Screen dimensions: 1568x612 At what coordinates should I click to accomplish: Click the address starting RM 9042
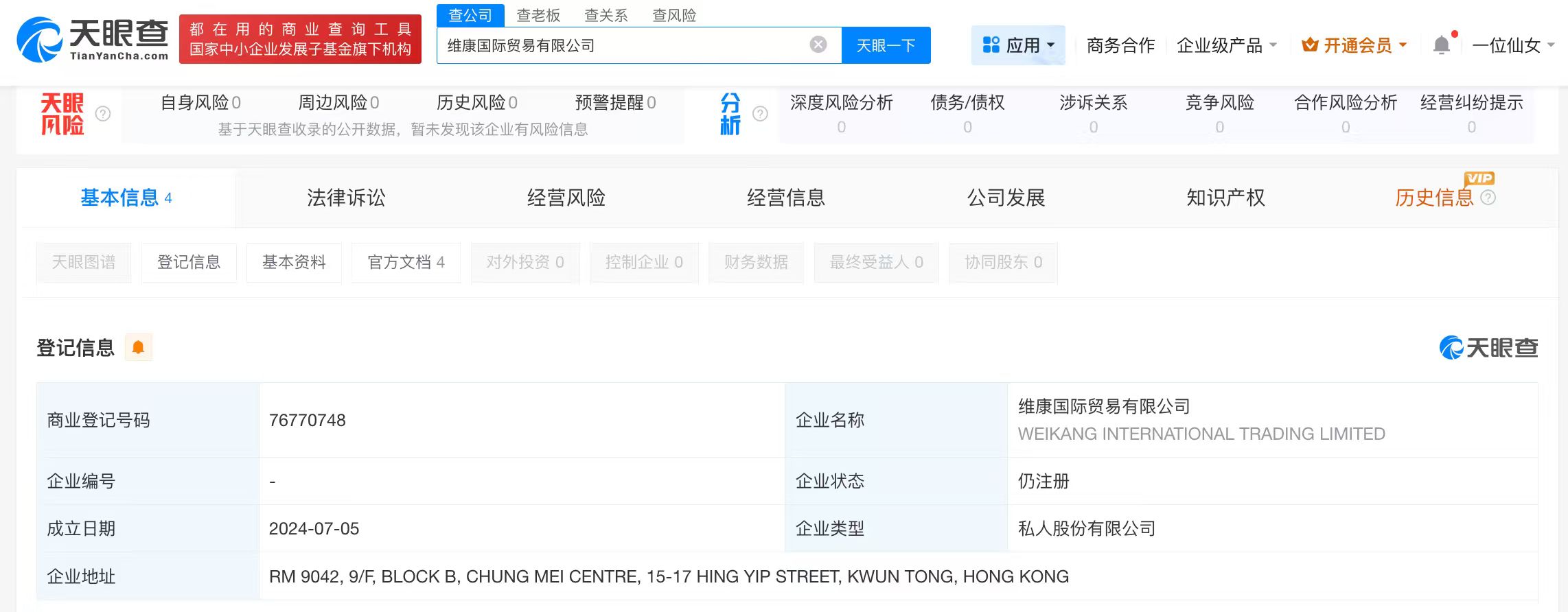click(x=669, y=576)
